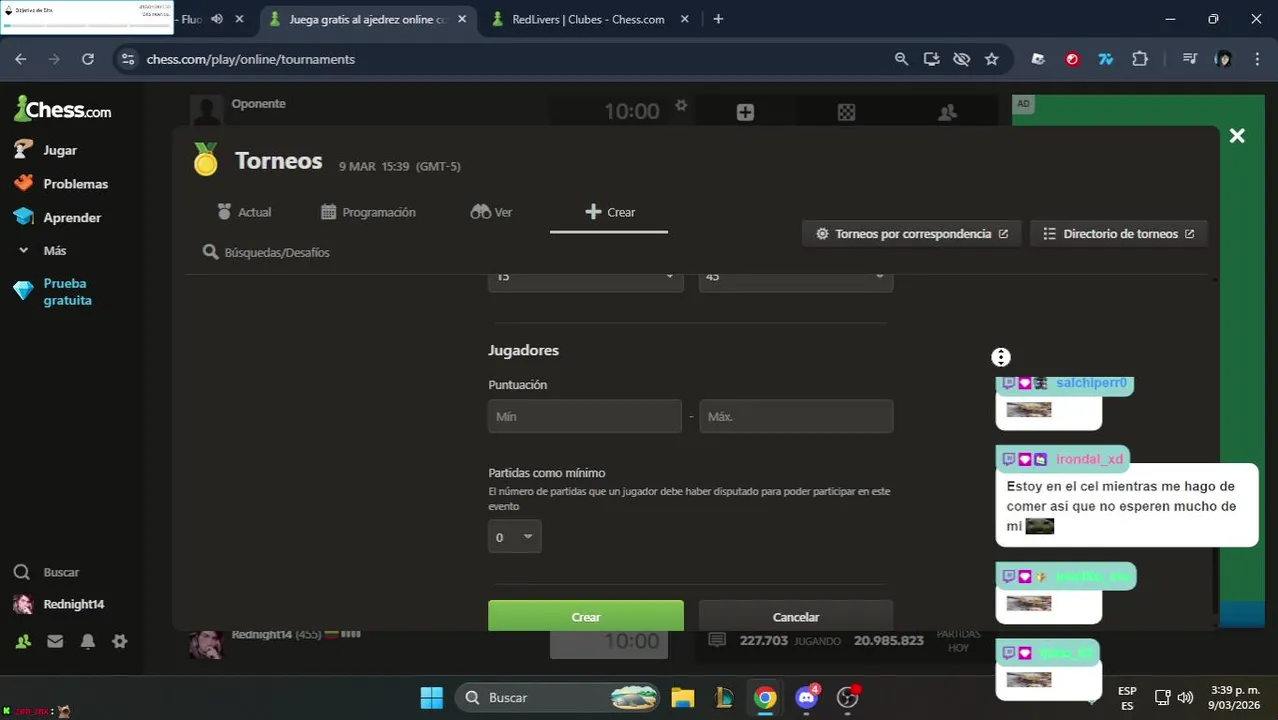Open the volume control in system tray
Viewport: 1278px width, 720px height.
(x=1185, y=697)
